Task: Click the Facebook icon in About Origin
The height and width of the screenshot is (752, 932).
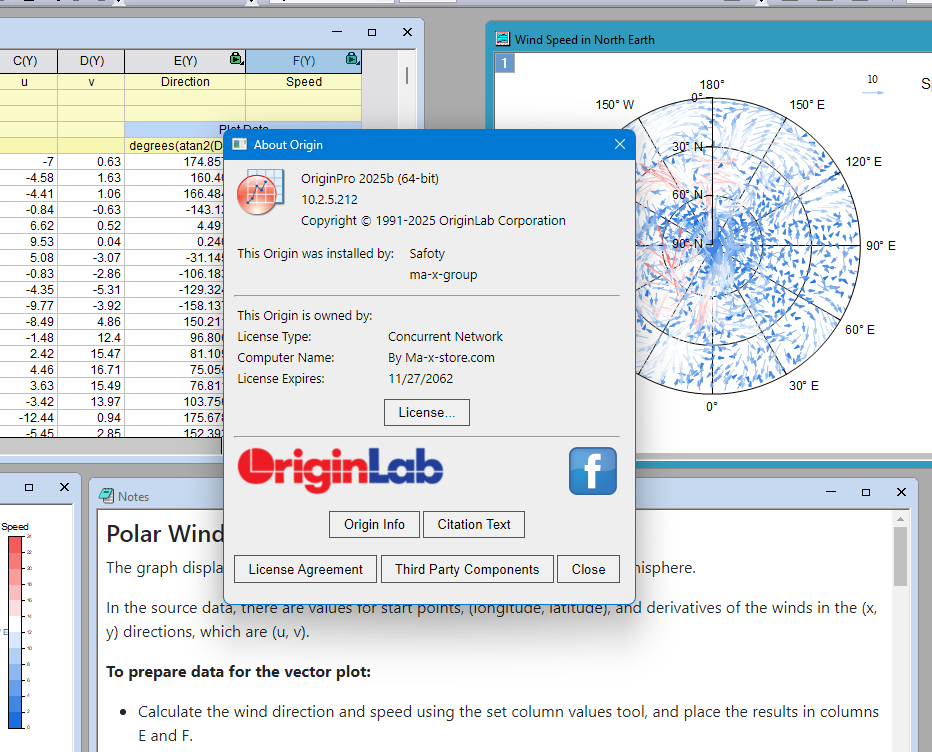Action: click(x=593, y=471)
